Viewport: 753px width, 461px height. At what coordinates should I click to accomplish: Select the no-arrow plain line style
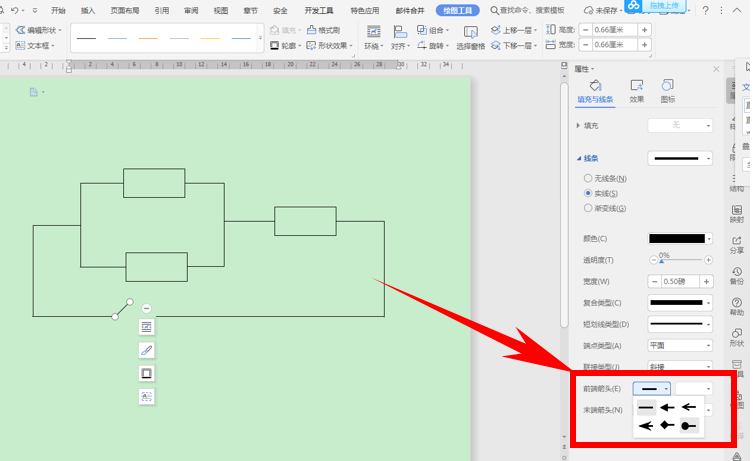click(646, 408)
